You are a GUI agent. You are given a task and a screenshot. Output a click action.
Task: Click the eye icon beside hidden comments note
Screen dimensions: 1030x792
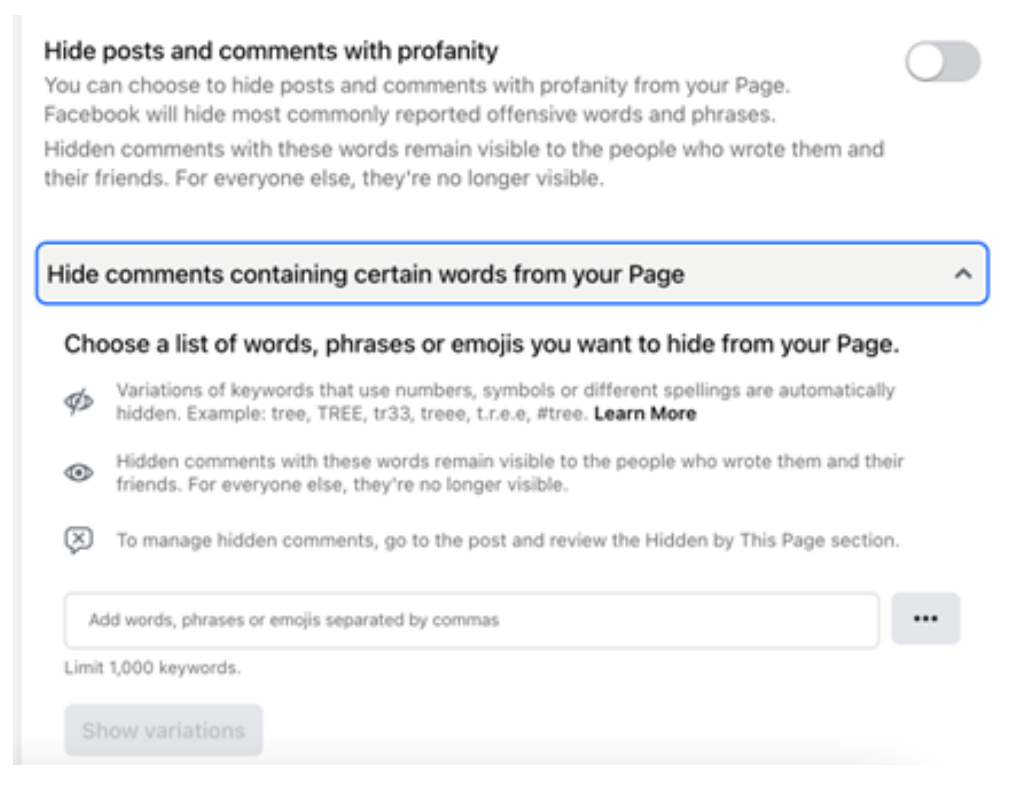79,472
